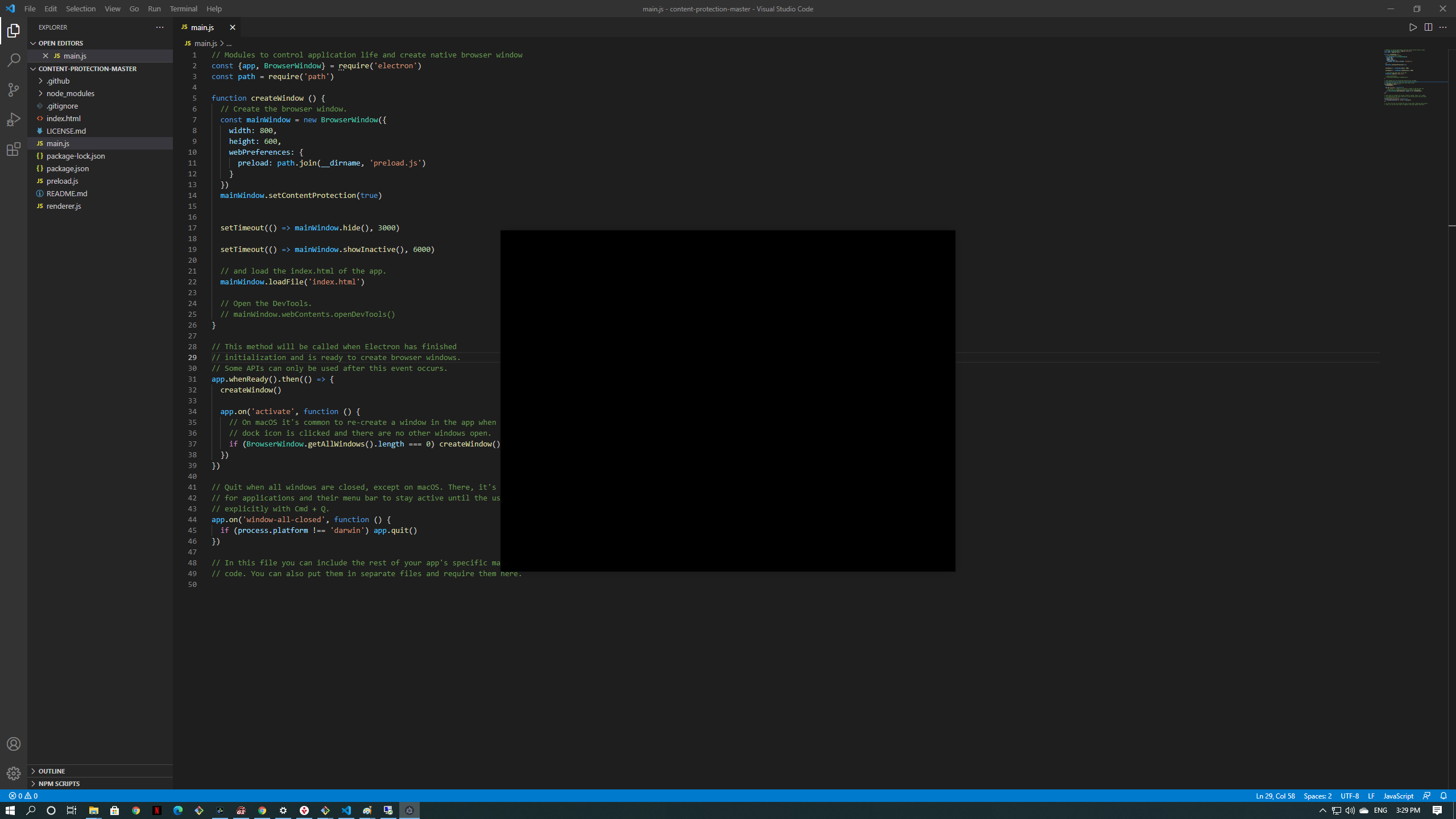Click the Run Code play icon

pos(1413,27)
